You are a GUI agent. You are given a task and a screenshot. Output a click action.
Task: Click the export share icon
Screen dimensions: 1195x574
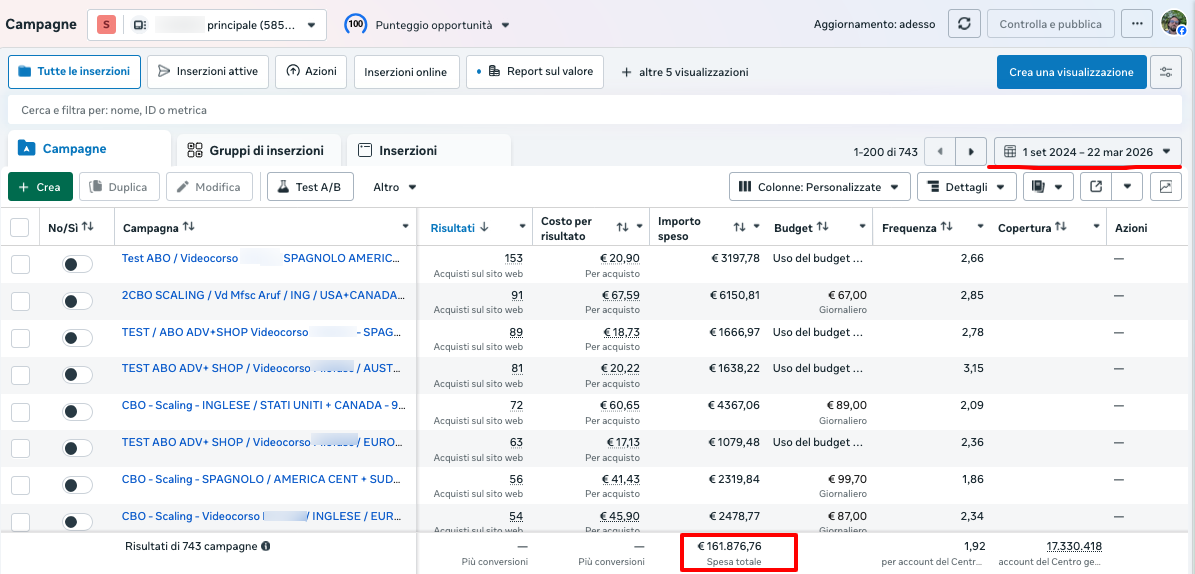(1096, 187)
